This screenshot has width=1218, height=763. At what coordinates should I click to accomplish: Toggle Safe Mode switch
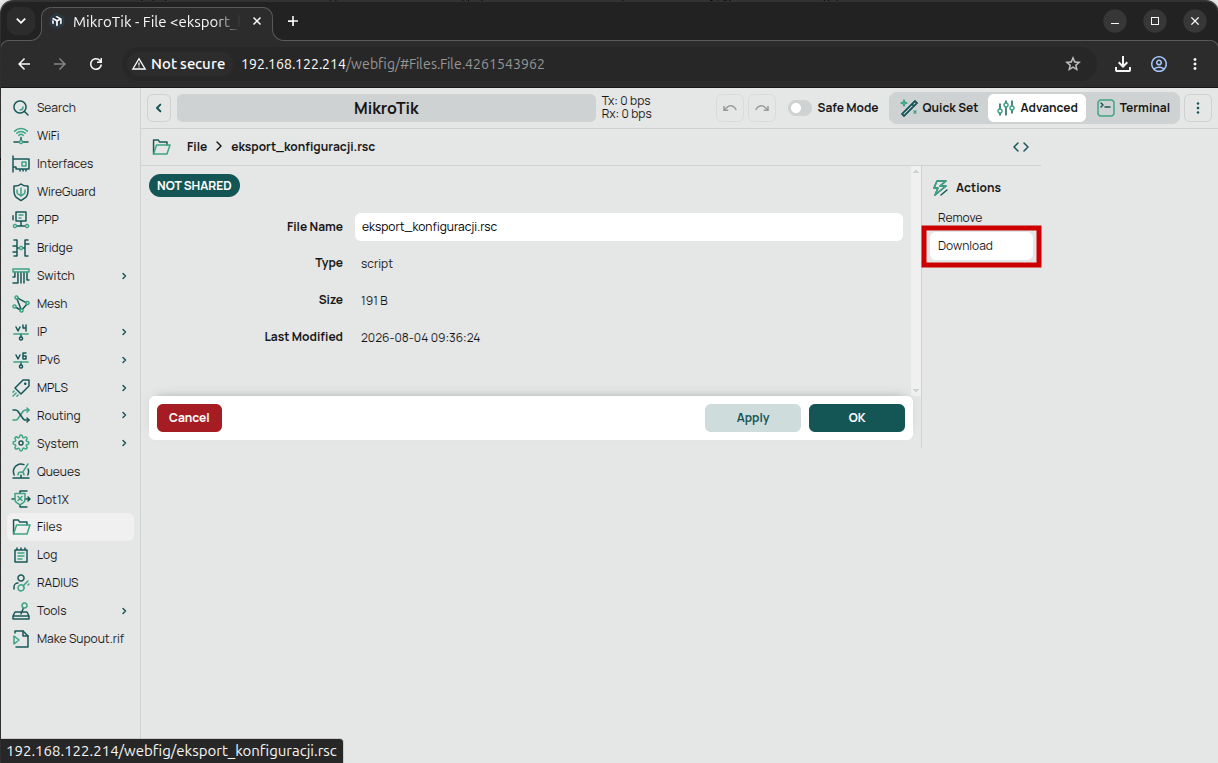coord(799,108)
